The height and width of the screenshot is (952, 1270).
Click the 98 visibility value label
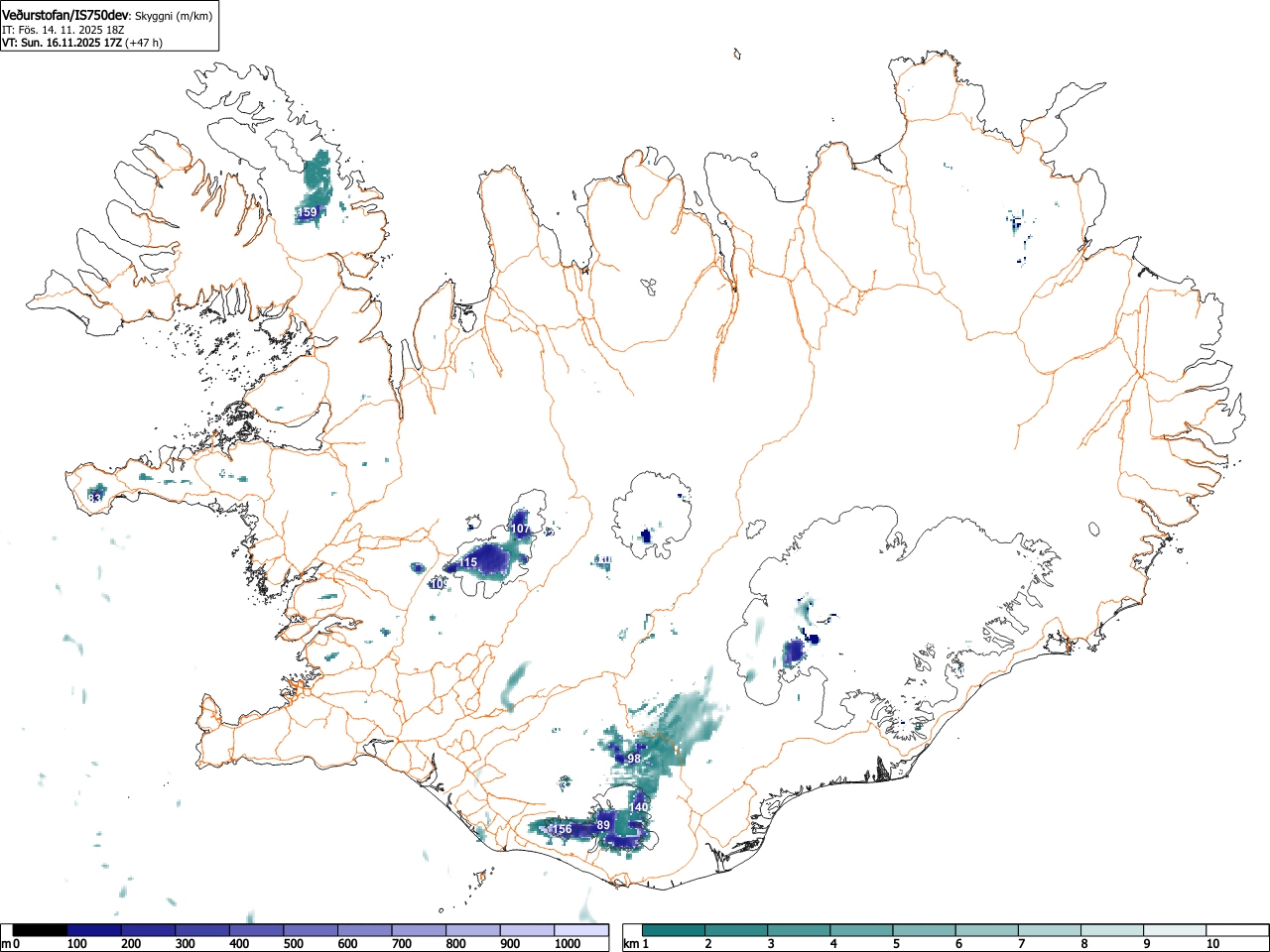(635, 759)
